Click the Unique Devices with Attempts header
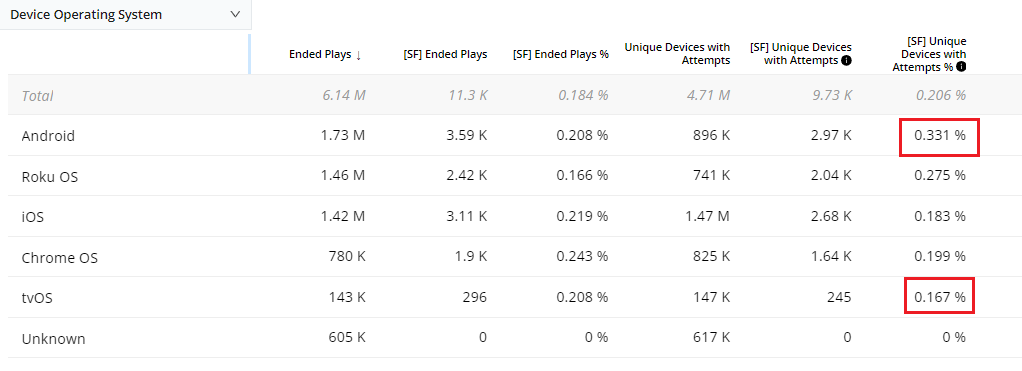The width and height of the screenshot is (1022, 371). pos(677,54)
